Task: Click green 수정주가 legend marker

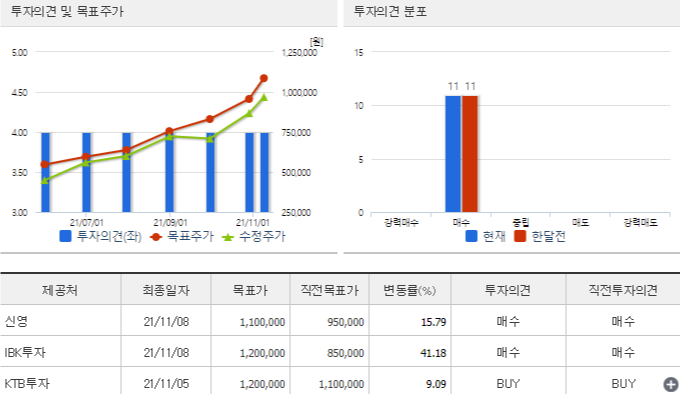Action: coord(228,237)
